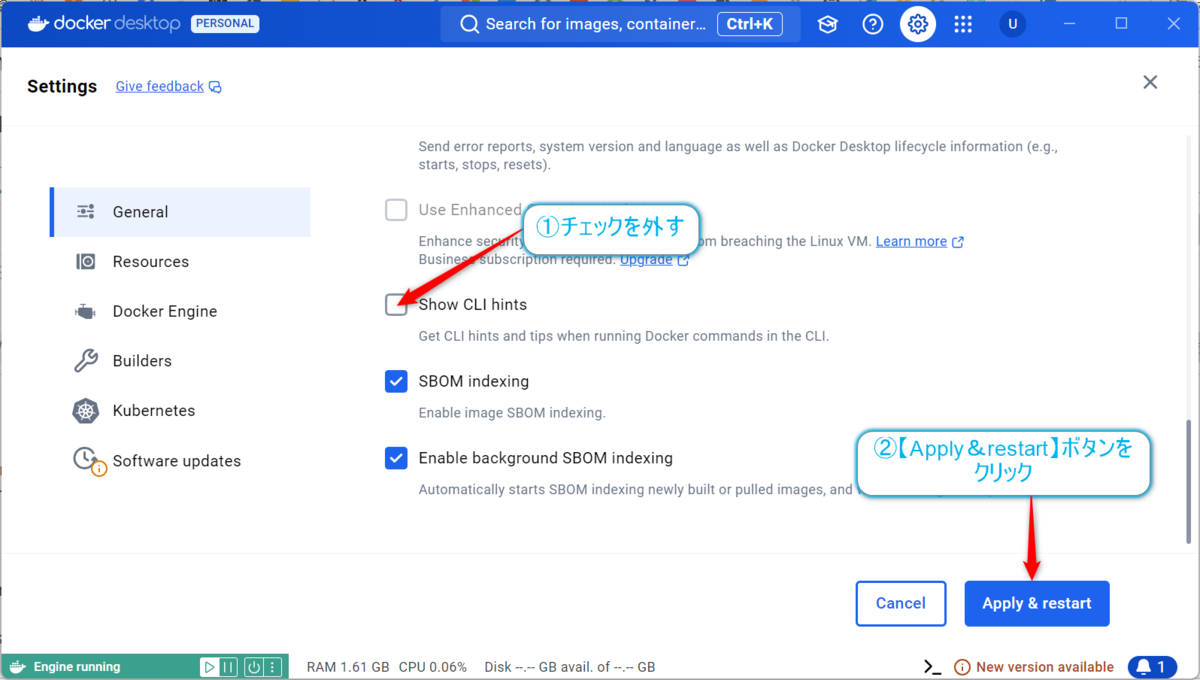Open the help question-mark icon
The width and height of the screenshot is (1200, 680).
point(872,24)
